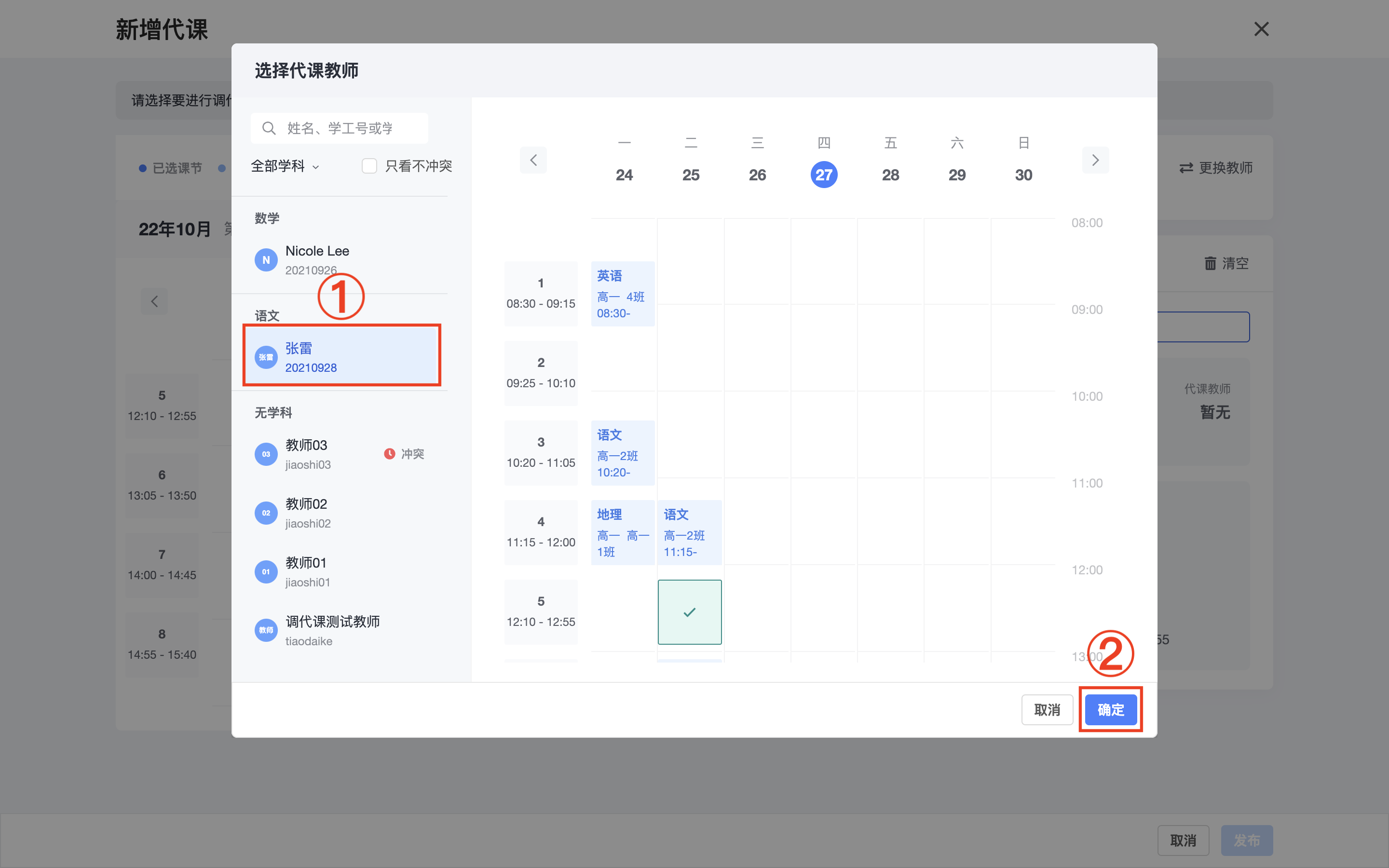This screenshot has width=1389, height=868.
Task: Click period 1 08:30 - 09:15 row label
Action: point(541,294)
